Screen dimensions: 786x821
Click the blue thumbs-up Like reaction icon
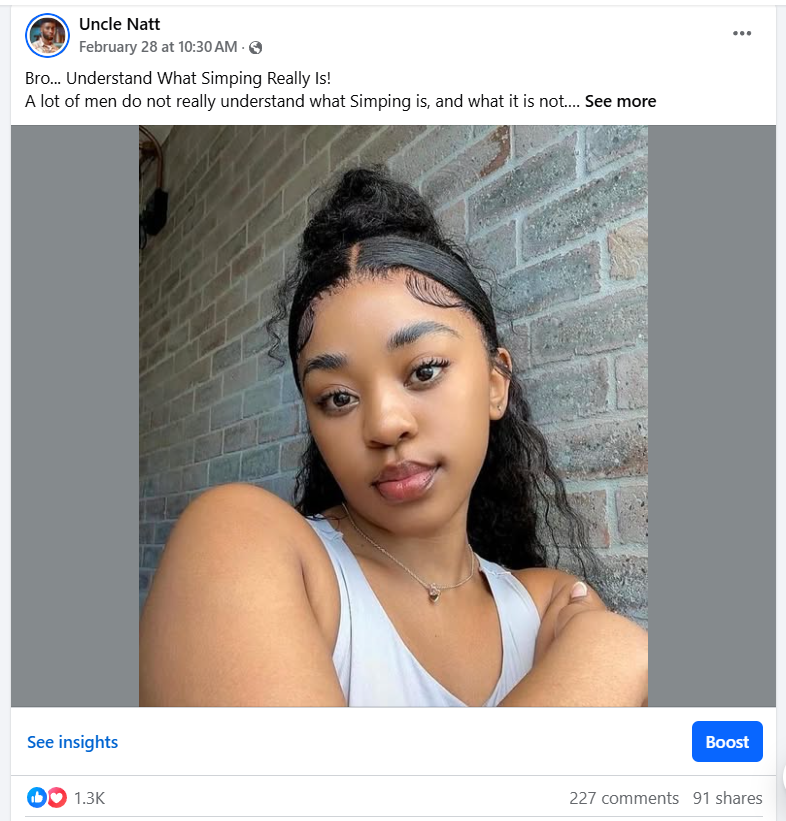[37, 797]
